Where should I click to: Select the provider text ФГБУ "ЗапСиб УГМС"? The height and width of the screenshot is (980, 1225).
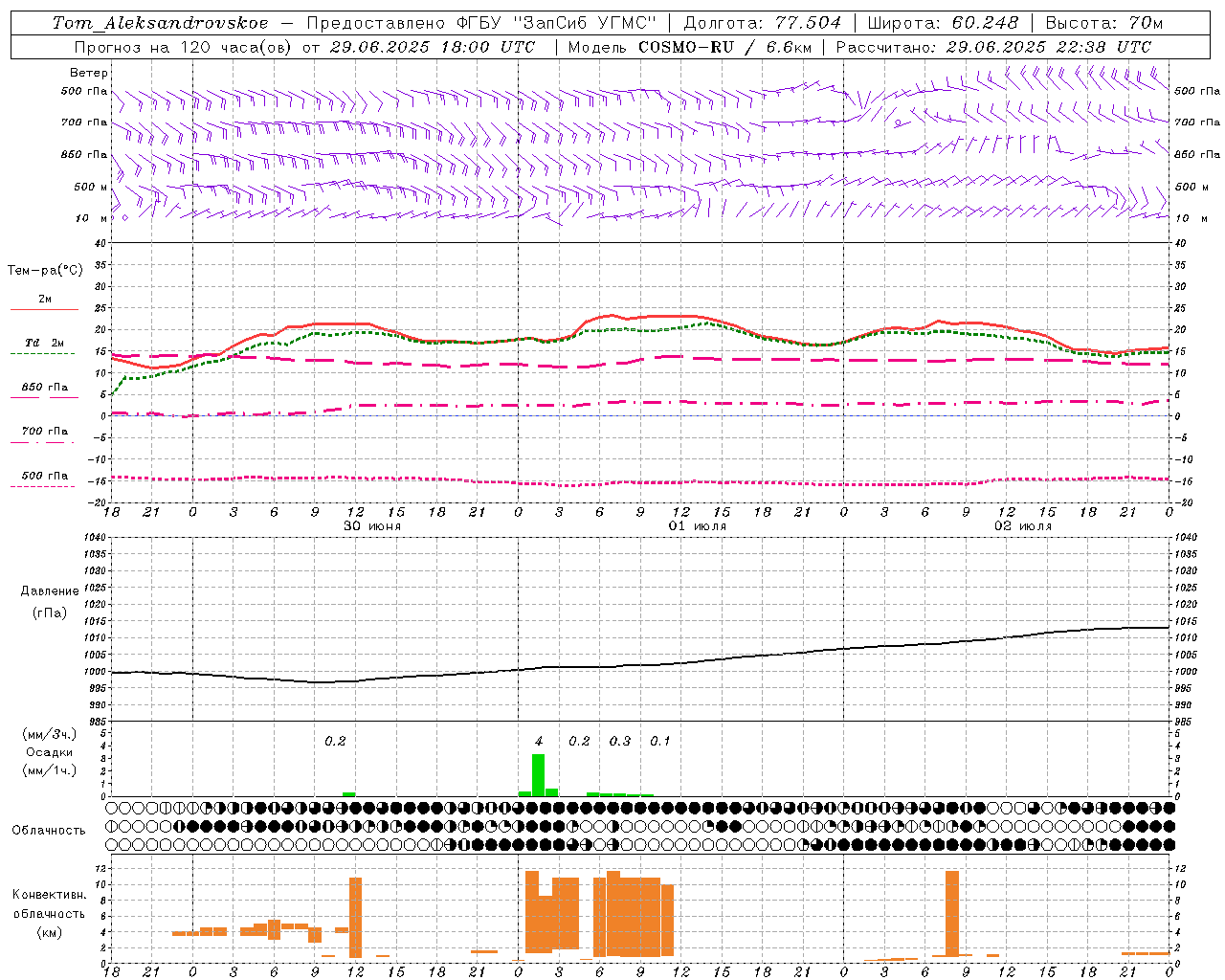556,22
